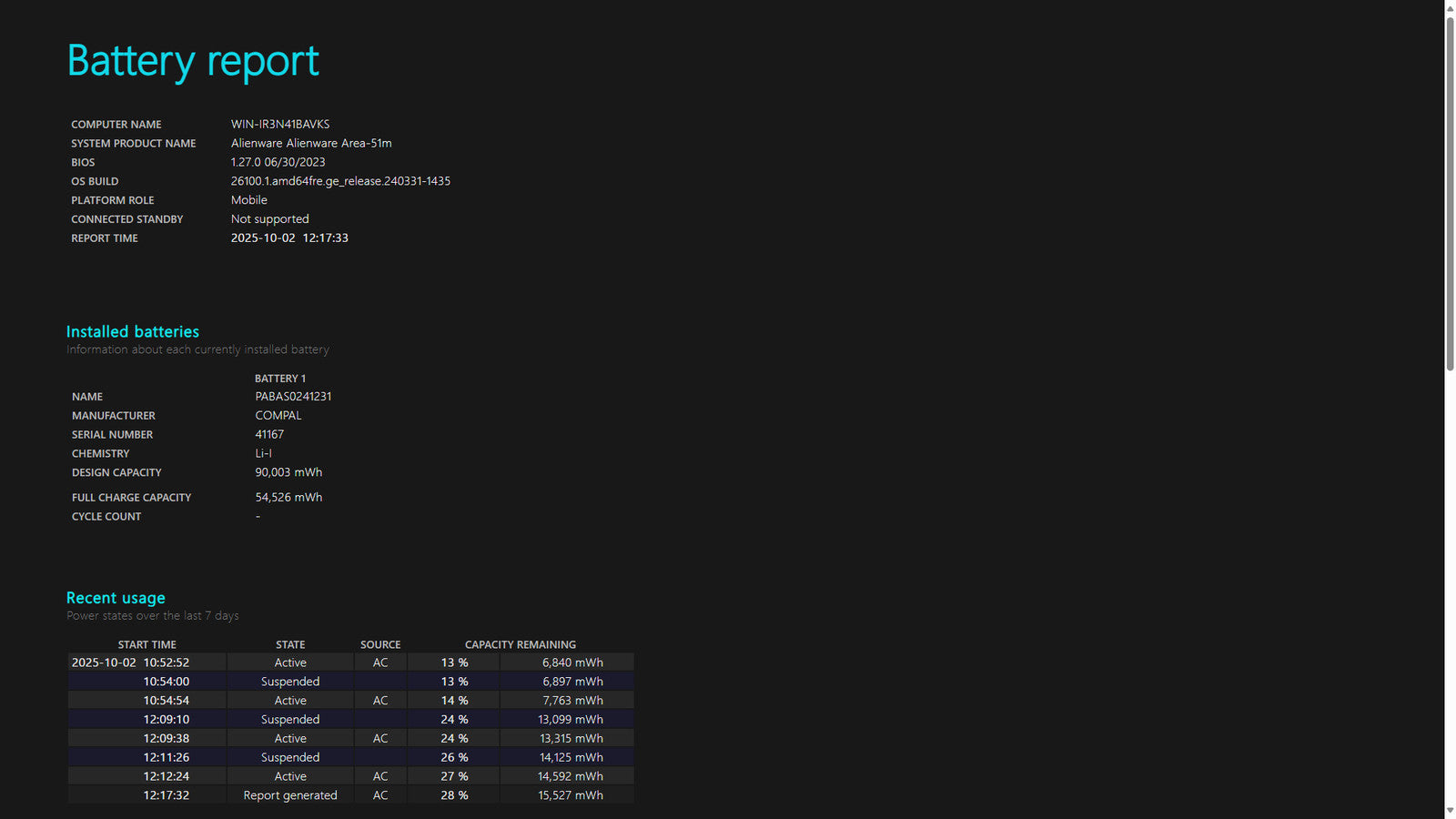The width and height of the screenshot is (1456, 819).
Task: Click the Battery report title
Action: [193, 61]
